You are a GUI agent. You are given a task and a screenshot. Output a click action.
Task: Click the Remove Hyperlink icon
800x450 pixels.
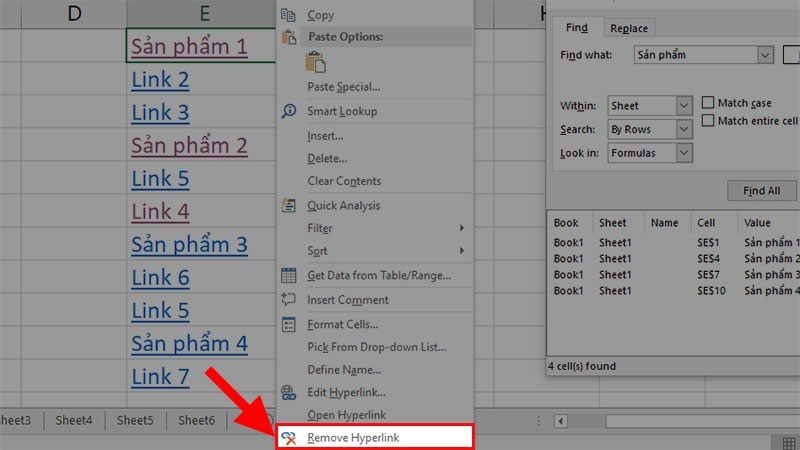pos(288,438)
